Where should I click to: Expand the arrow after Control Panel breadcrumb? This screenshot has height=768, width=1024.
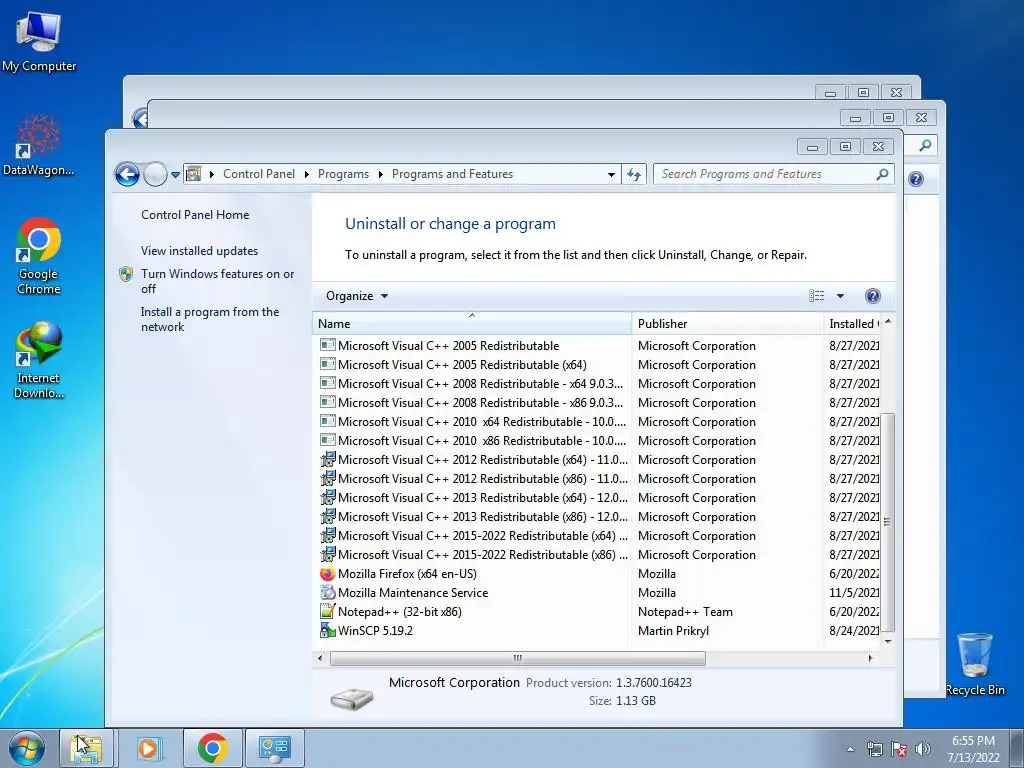pos(306,174)
